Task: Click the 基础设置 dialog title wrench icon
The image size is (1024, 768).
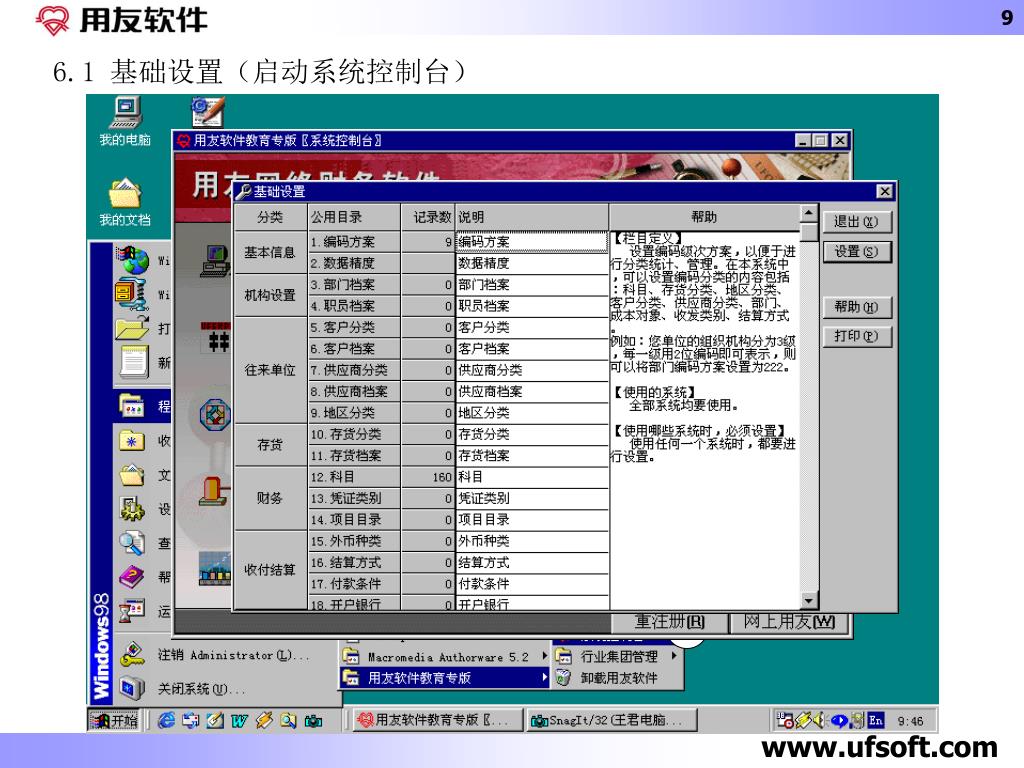Action: coord(244,191)
